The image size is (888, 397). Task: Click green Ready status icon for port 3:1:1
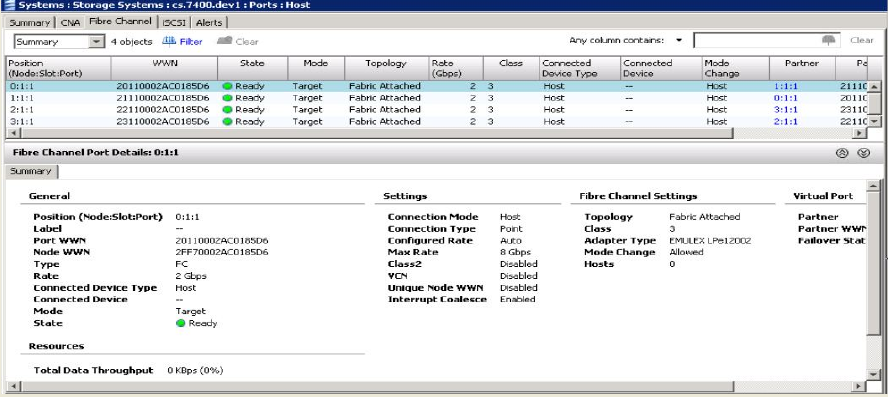pyautogui.click(x=227, y=121)
